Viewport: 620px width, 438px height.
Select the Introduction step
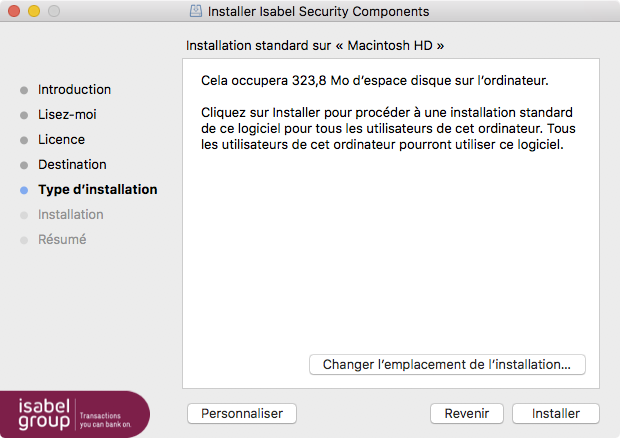[74, 90]
